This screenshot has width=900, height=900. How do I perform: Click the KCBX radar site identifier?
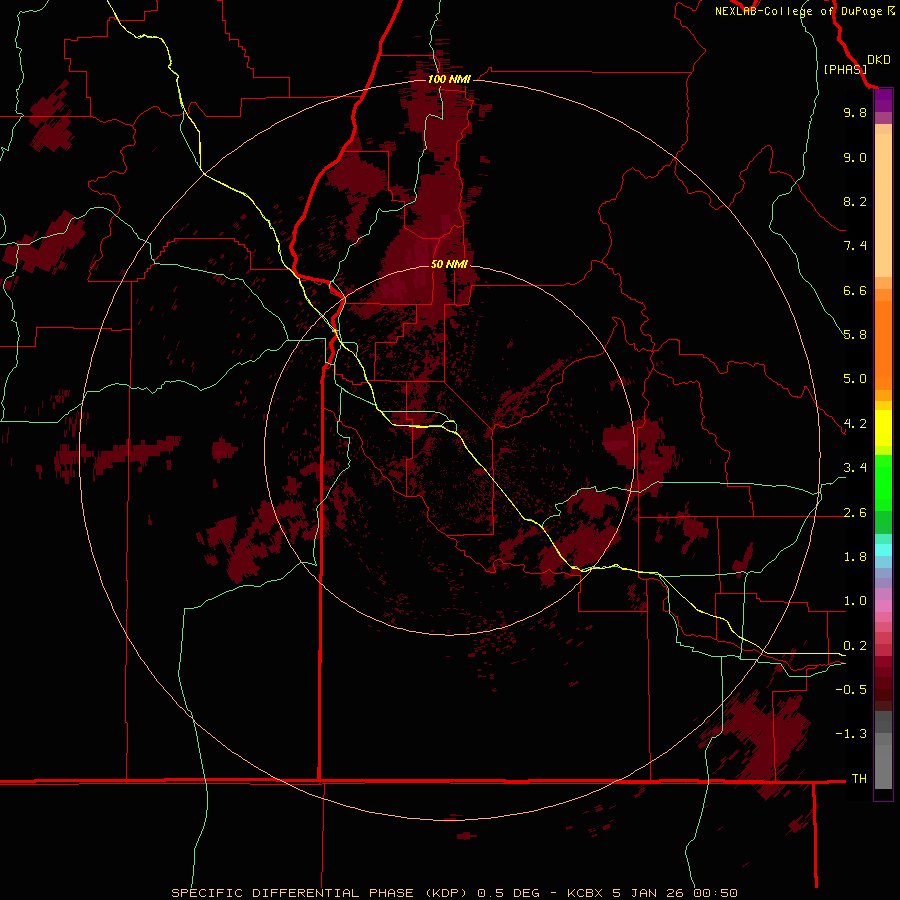click(x=585, y=893)
